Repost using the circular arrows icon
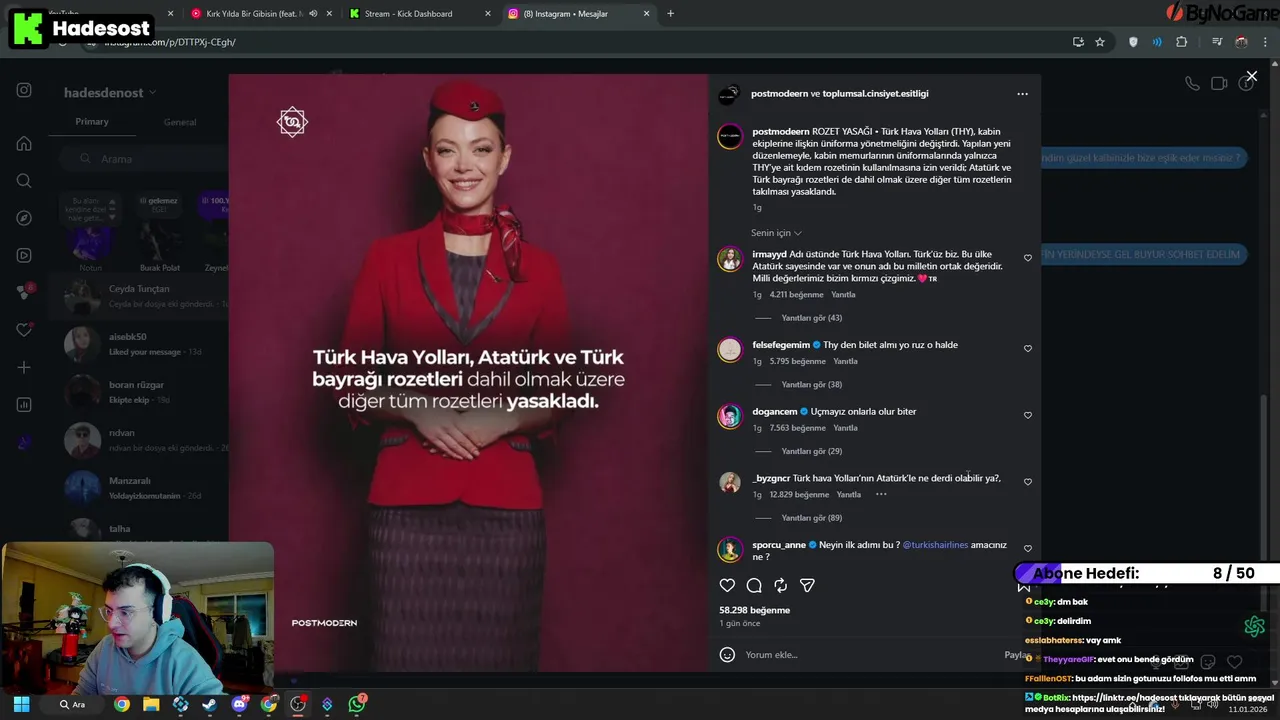This screenshot has height=720, width=1280. [x=781, y=585]
